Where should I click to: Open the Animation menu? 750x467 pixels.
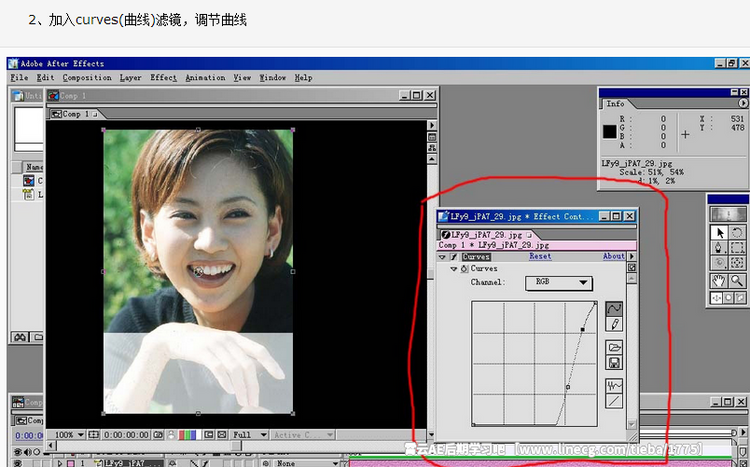[205, 78]
